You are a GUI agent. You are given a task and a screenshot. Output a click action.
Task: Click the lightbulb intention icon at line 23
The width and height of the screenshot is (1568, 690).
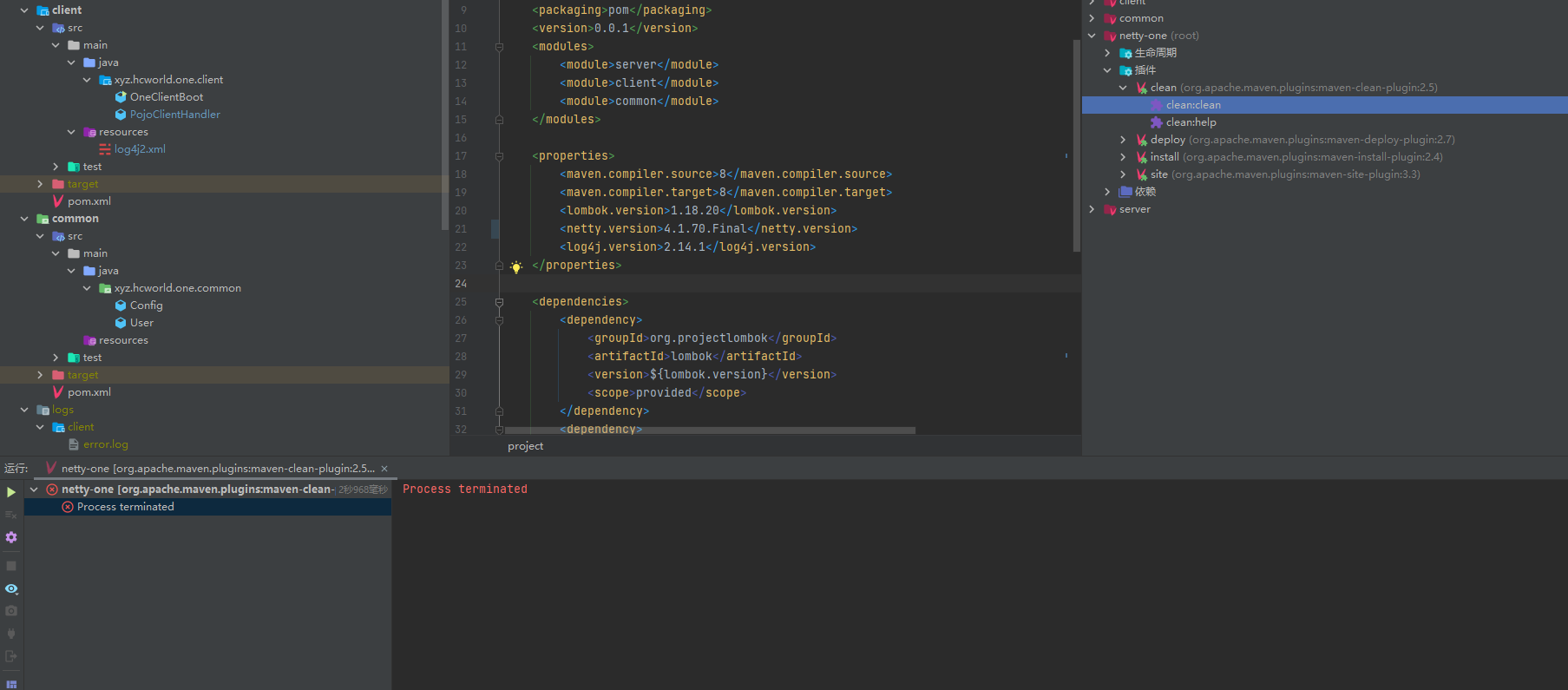coord(516,267)
